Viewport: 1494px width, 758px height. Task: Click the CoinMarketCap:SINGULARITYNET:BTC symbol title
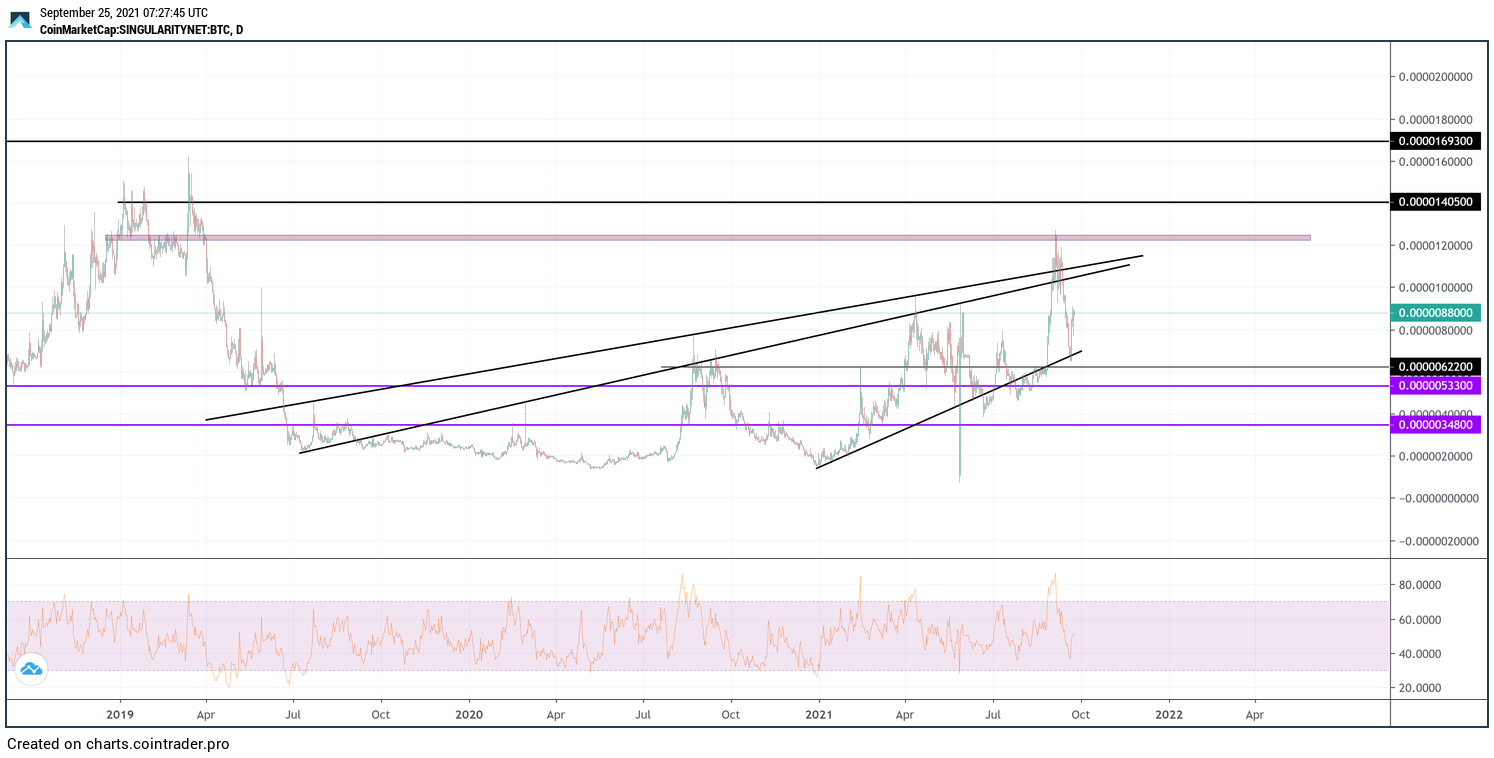tap(140, 30)
